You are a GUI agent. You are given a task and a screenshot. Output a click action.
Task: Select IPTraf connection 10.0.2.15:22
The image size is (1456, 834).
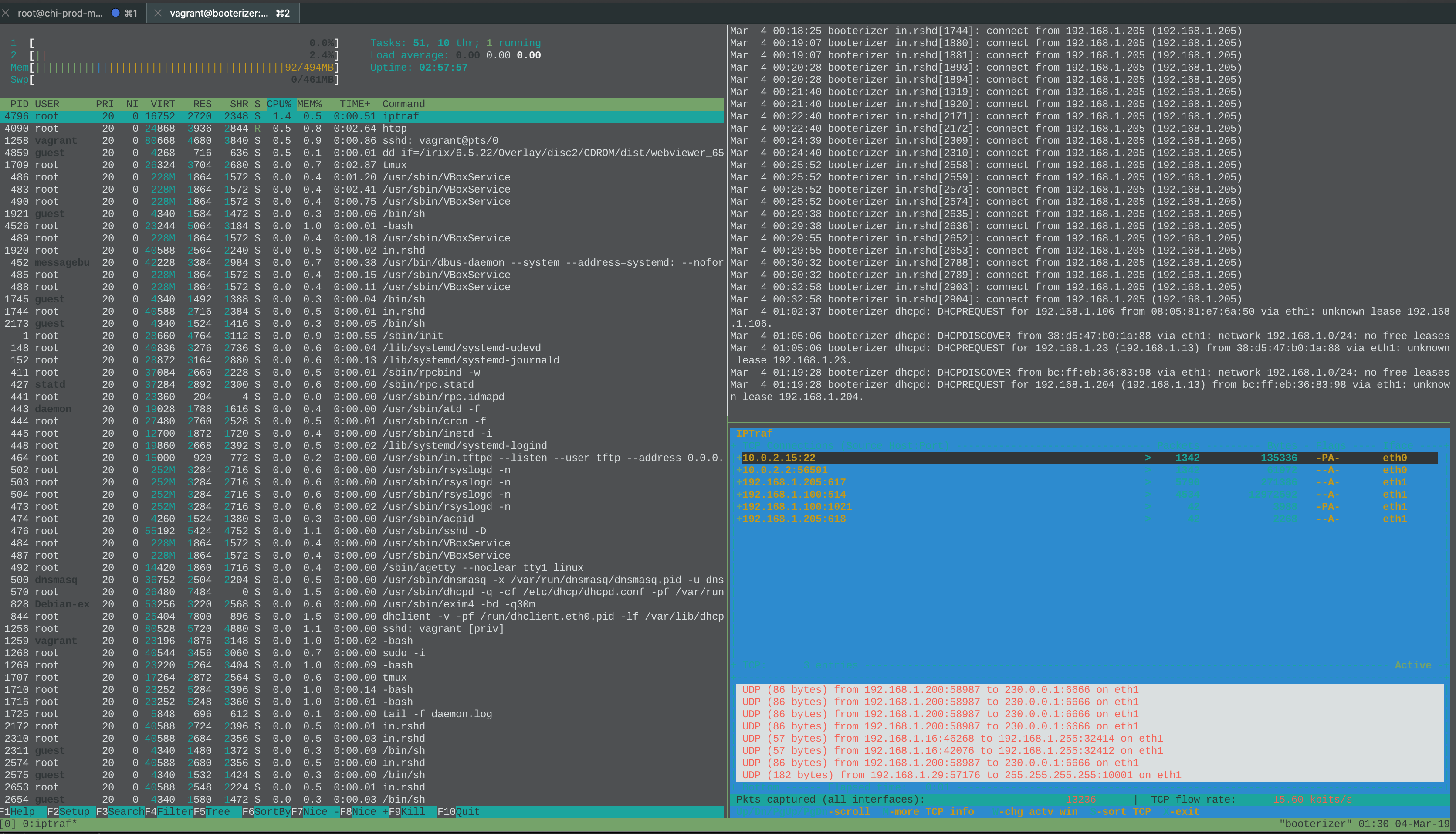tap(1087, 458)
